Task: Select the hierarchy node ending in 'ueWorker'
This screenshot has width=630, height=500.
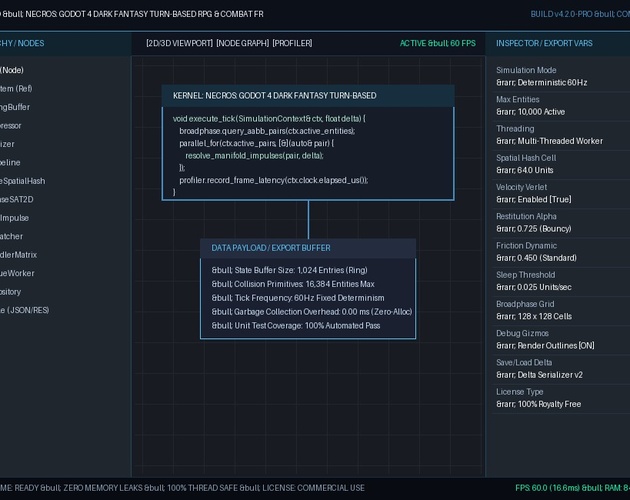Action: point(17,273)
